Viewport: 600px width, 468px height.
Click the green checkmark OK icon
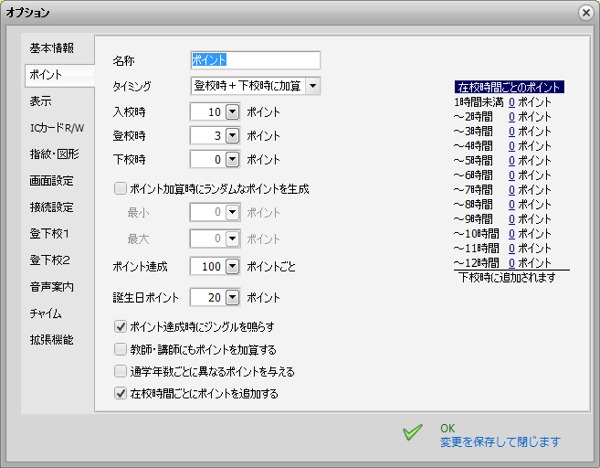tap(412, 433)
